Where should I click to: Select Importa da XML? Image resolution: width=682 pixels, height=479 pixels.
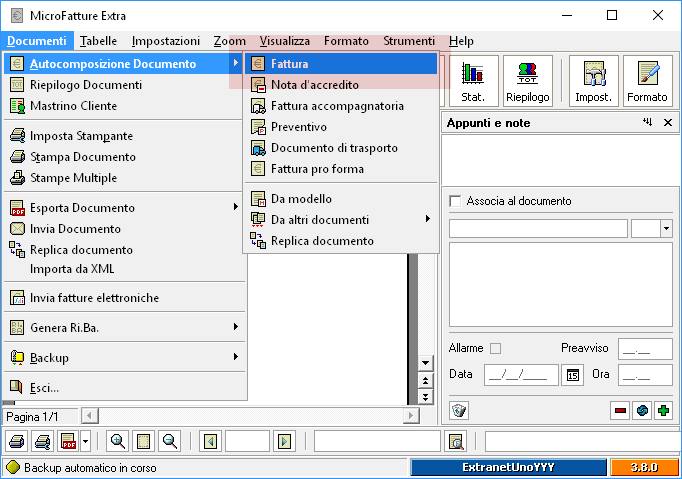[124, 269]
